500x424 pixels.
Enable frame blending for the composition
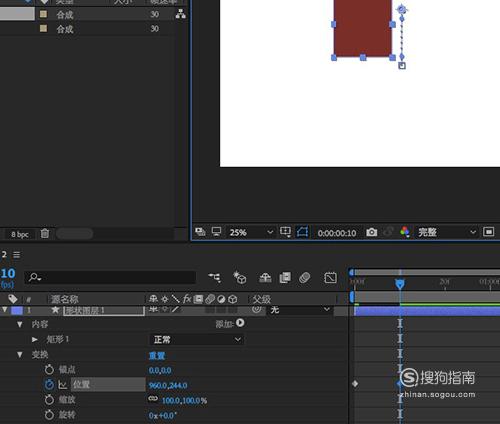click(x=285, y=277)
